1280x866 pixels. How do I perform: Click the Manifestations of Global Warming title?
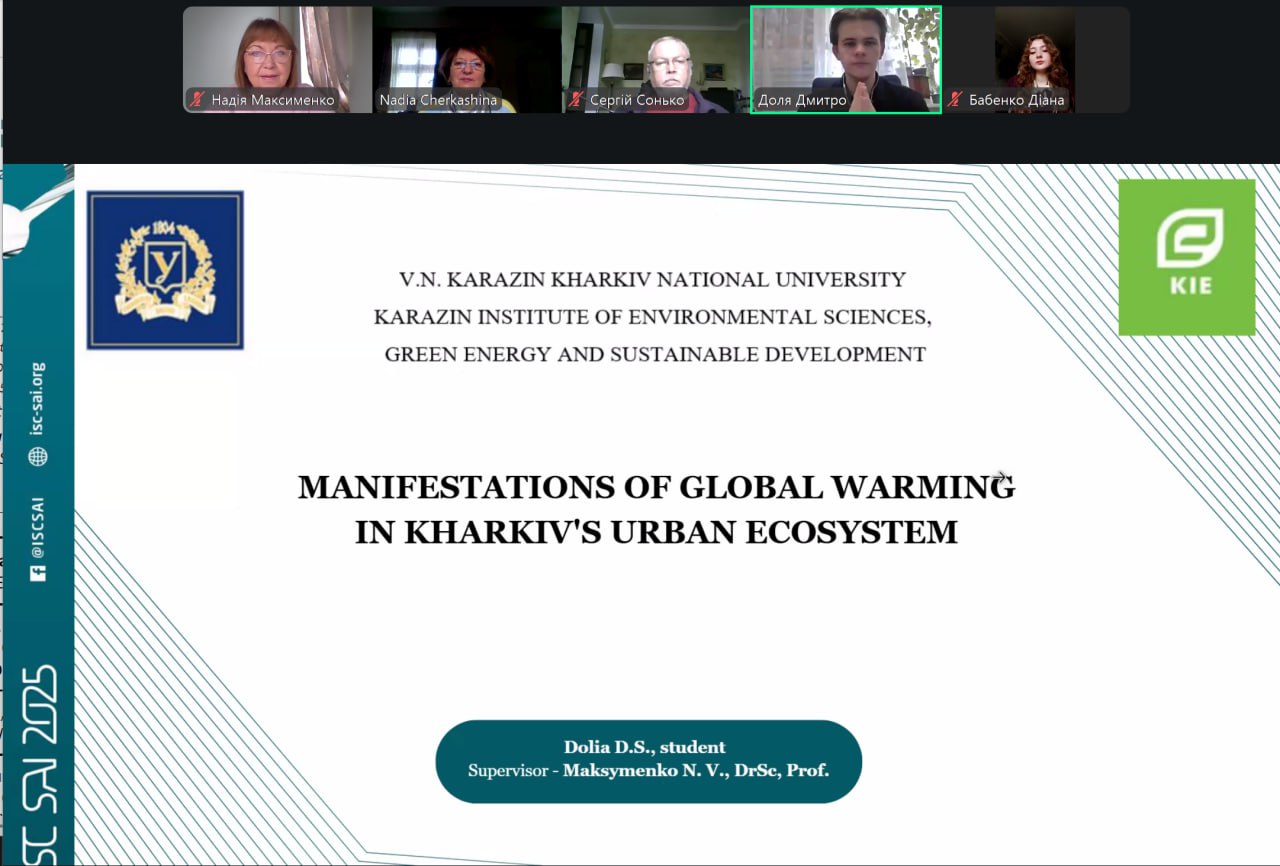pos(656,509)
